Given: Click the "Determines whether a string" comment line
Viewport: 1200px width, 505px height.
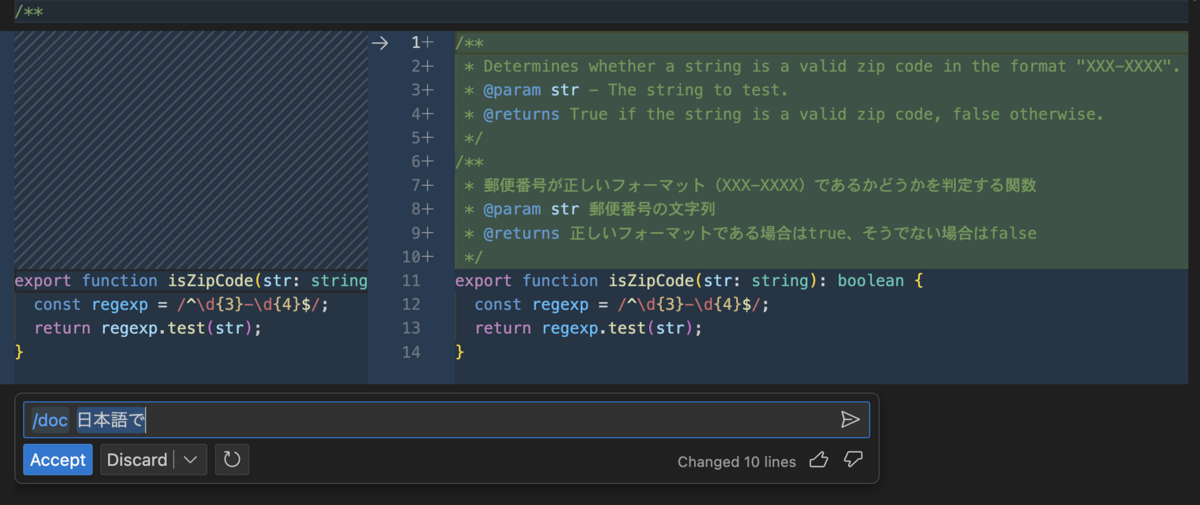Looking at the screenshot, I should click(x=822, y=67).
